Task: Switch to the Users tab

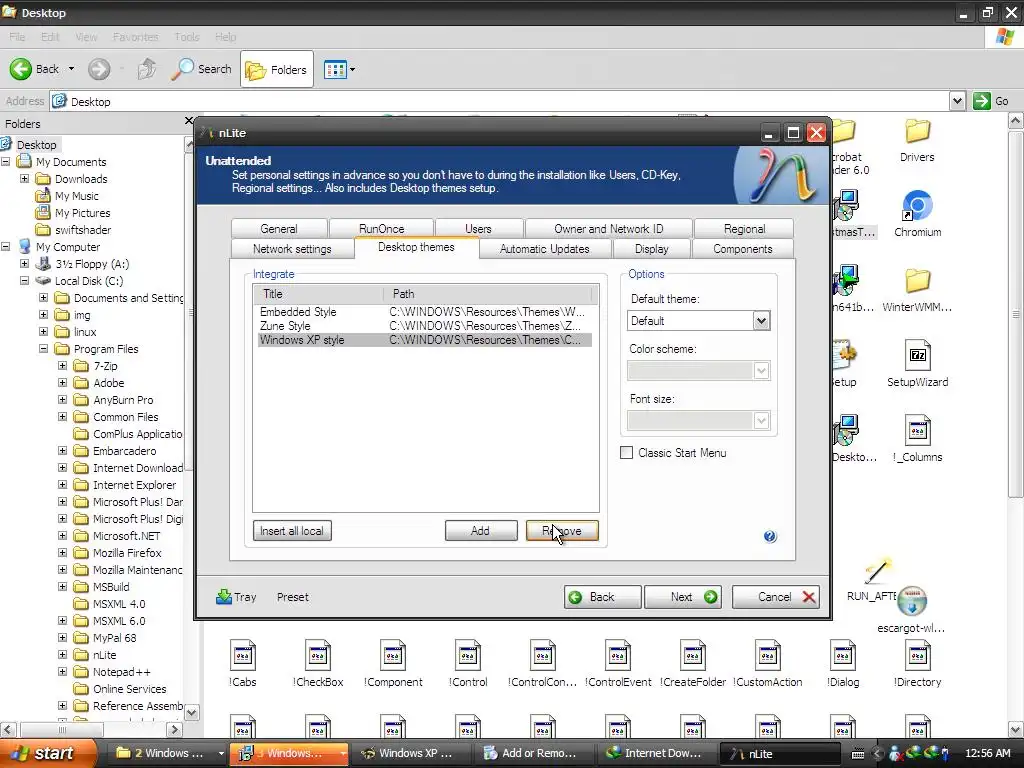Action: [478, 229]
